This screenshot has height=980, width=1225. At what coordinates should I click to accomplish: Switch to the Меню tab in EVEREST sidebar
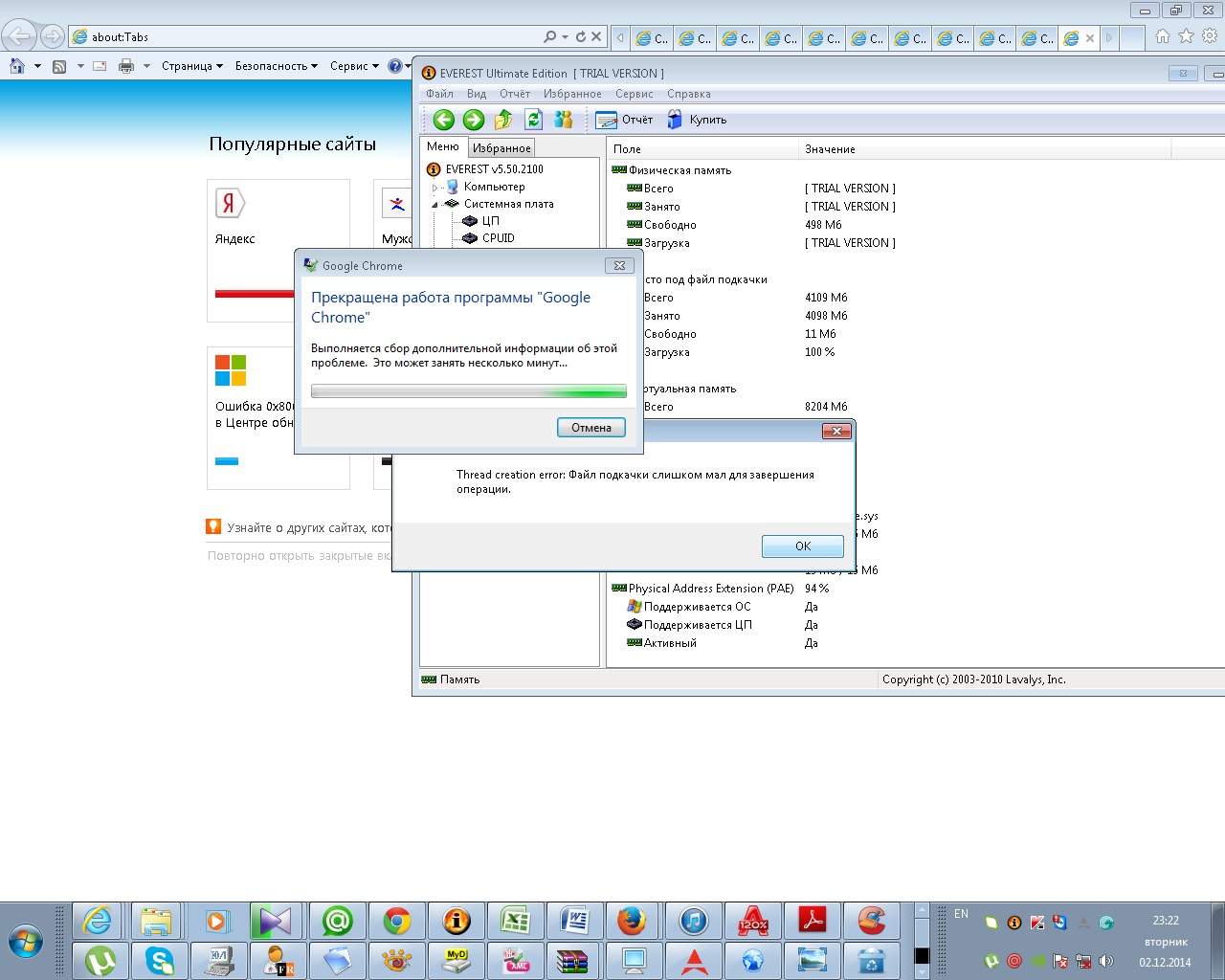coord(443,147)
